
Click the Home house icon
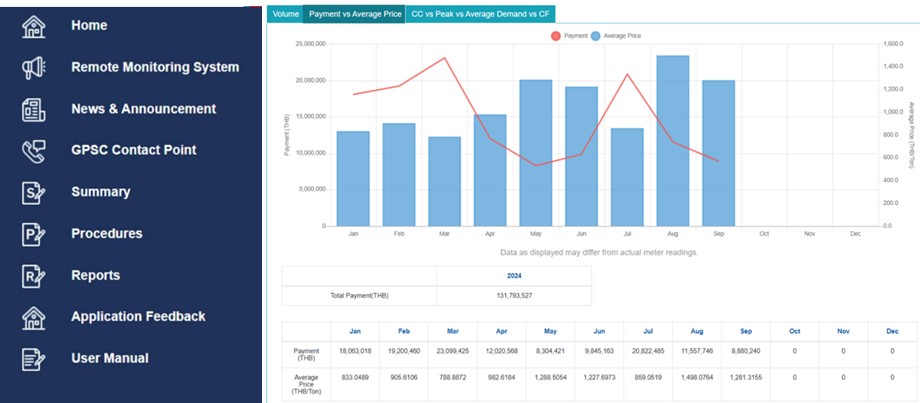pyautogui.click(x=34, y=26)
